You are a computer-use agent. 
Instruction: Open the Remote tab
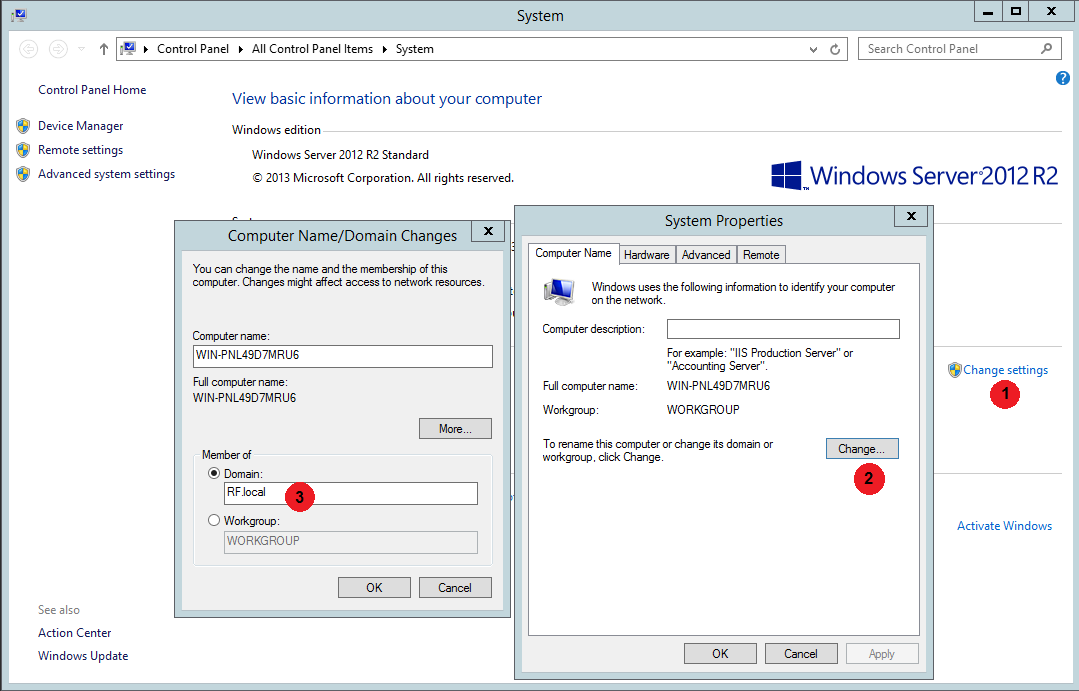point(761,255)
